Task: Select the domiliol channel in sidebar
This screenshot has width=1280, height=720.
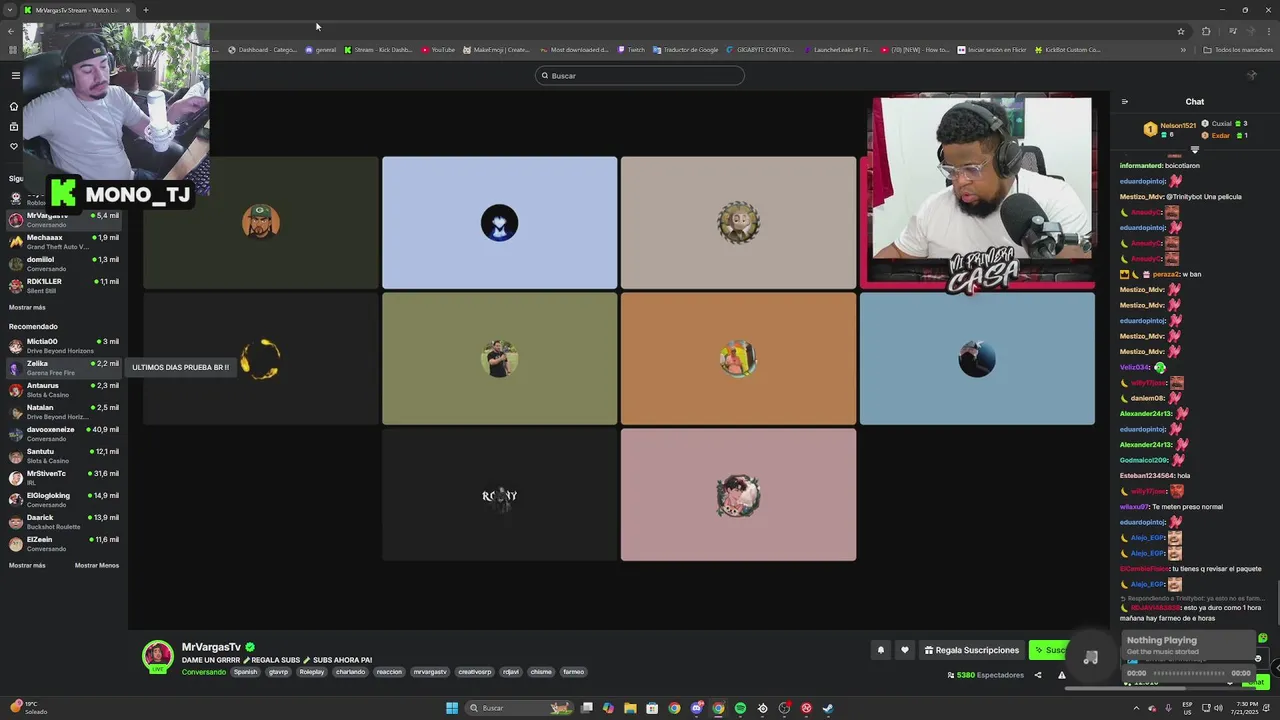Action: pyautogui.click(x=64, y=263)
